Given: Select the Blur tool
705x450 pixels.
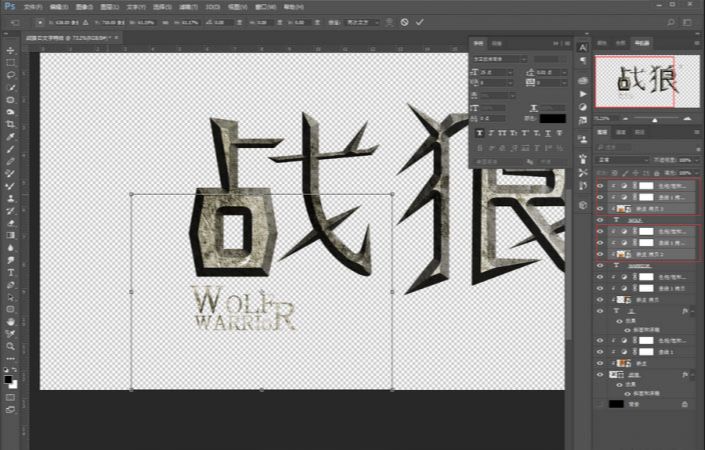Looking at the screenshot, I should click(x=10, y=248).
